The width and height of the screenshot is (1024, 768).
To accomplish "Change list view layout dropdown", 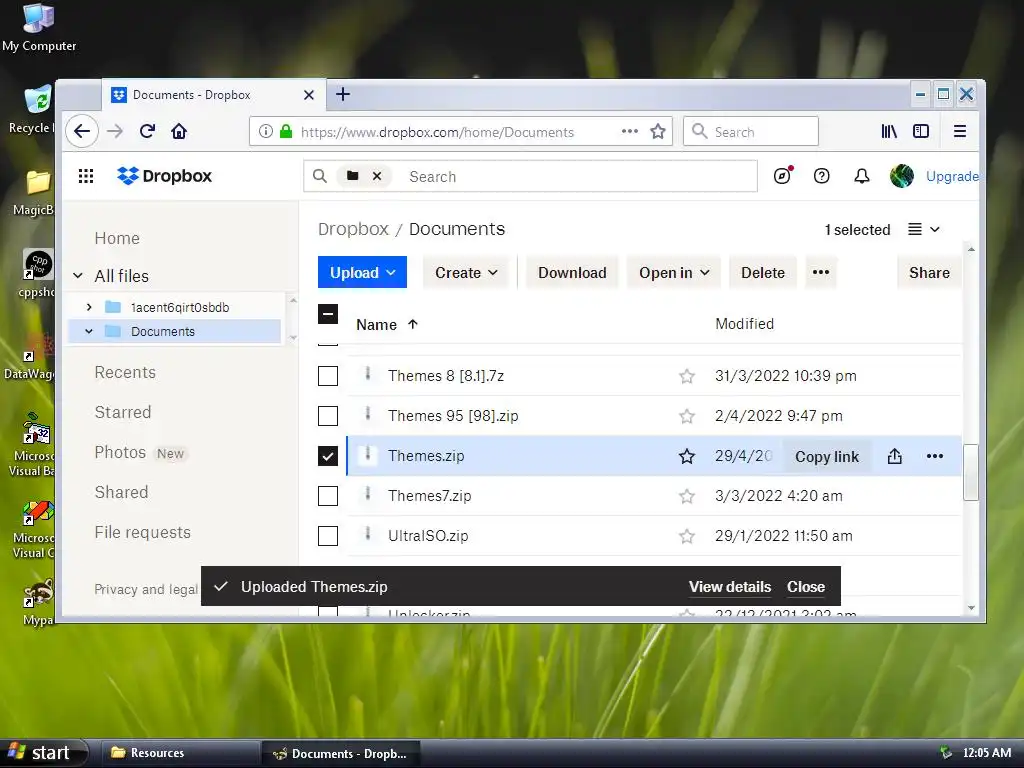I will point(924,229).
